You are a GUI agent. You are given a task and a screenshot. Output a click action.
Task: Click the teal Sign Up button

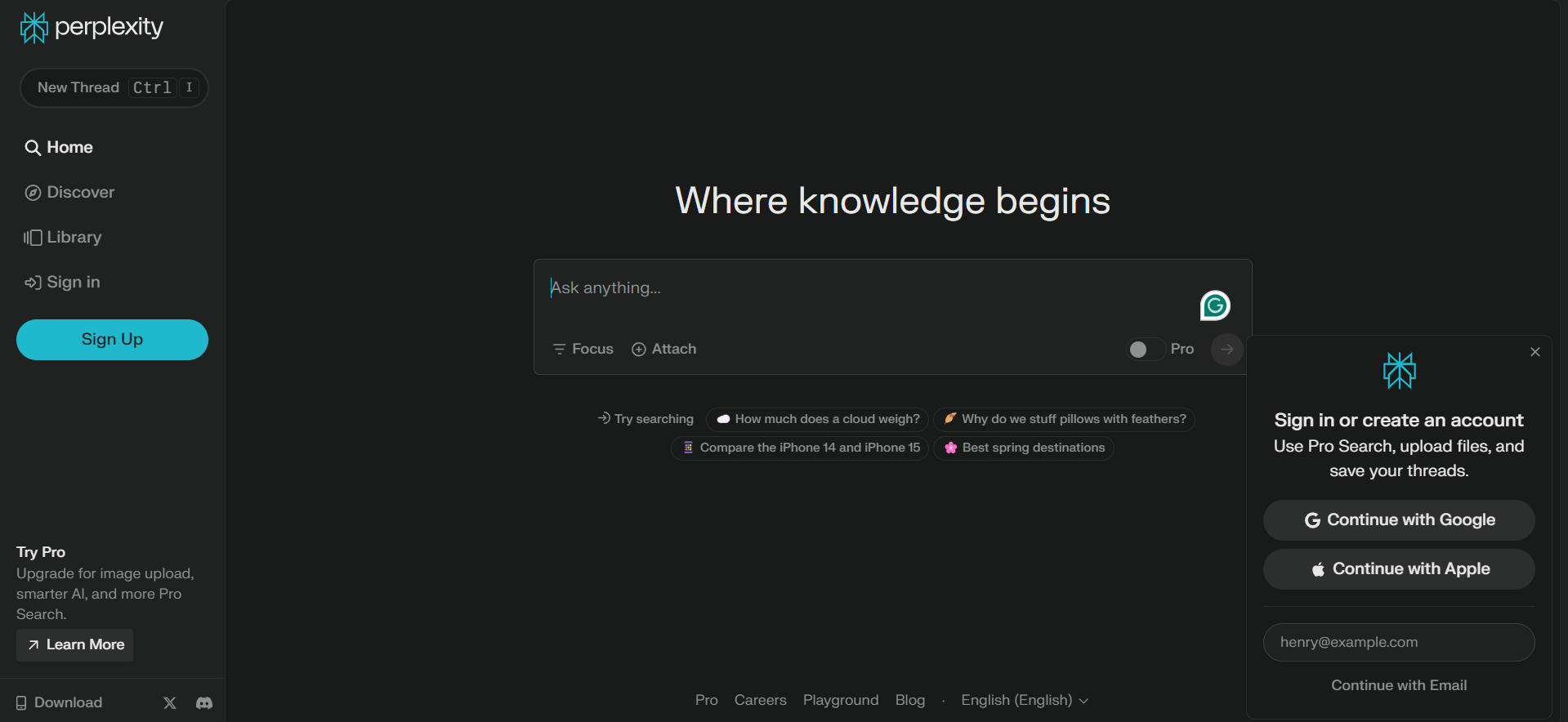tap(112, 339)
